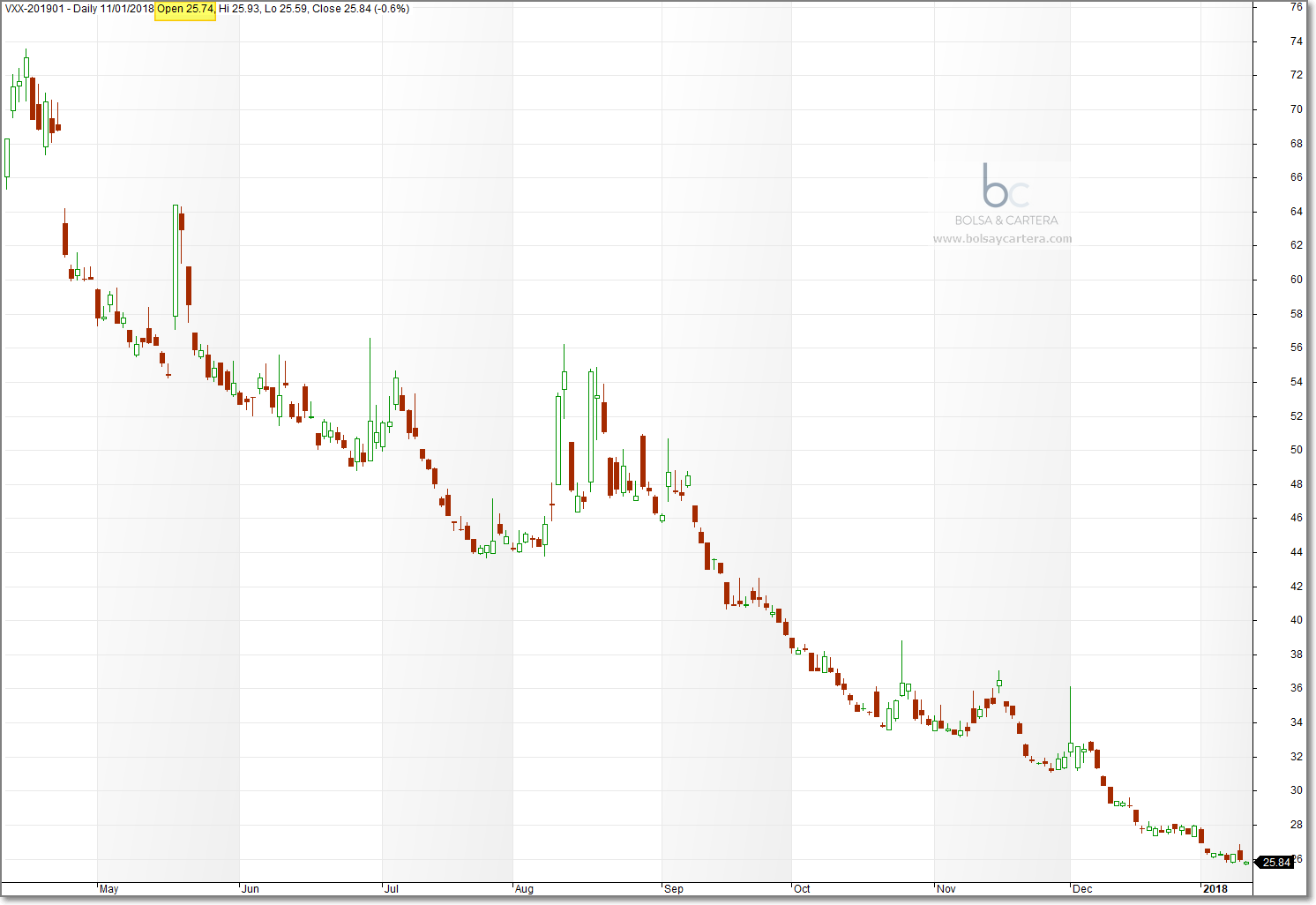Click the highlighted Open 25.74 value
Image resolution: width=1316 pixels, height=905 pixels.
pyautogui.click(x=185, y=9)
